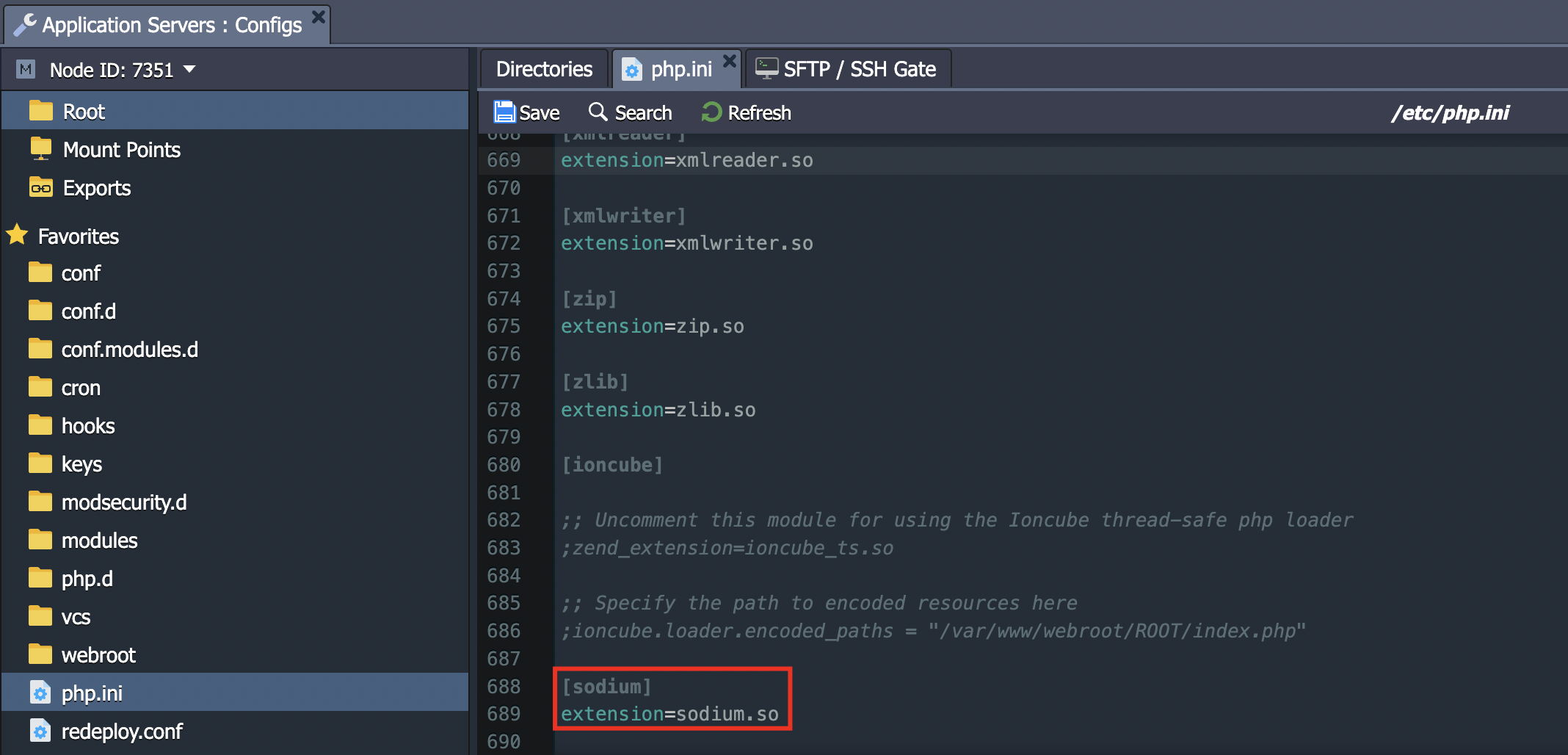Click the floppy disk Save icon
This screenshot has height=755, width=1568.
(x=504, y=112)
